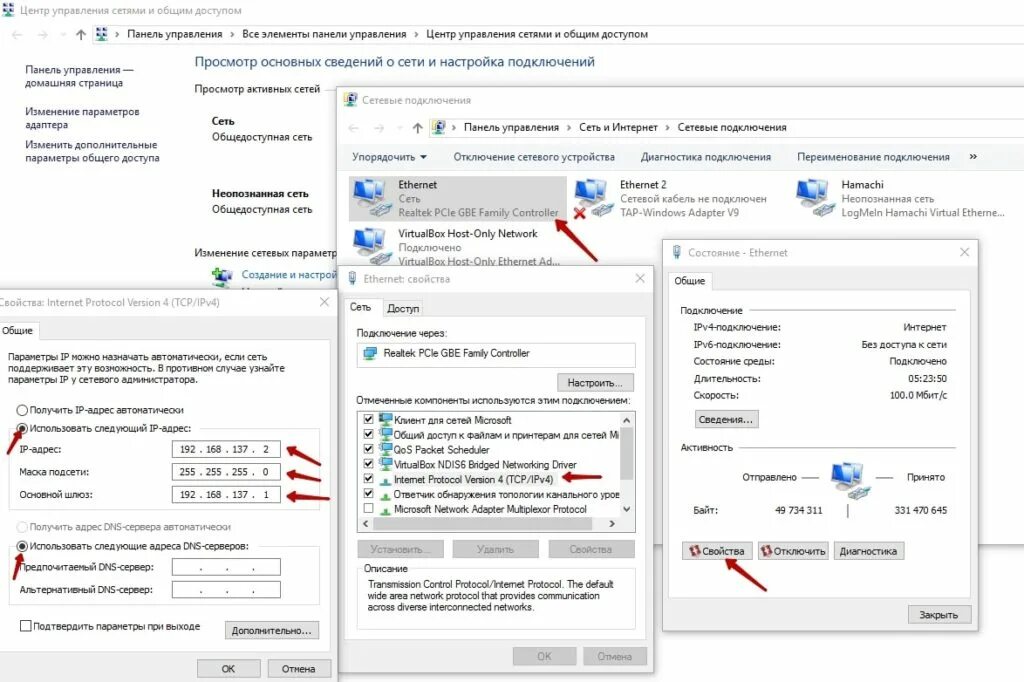Click Up arrow in Network Sharing Center
This screenshot has height=682, width=1024.
[80, 35]
